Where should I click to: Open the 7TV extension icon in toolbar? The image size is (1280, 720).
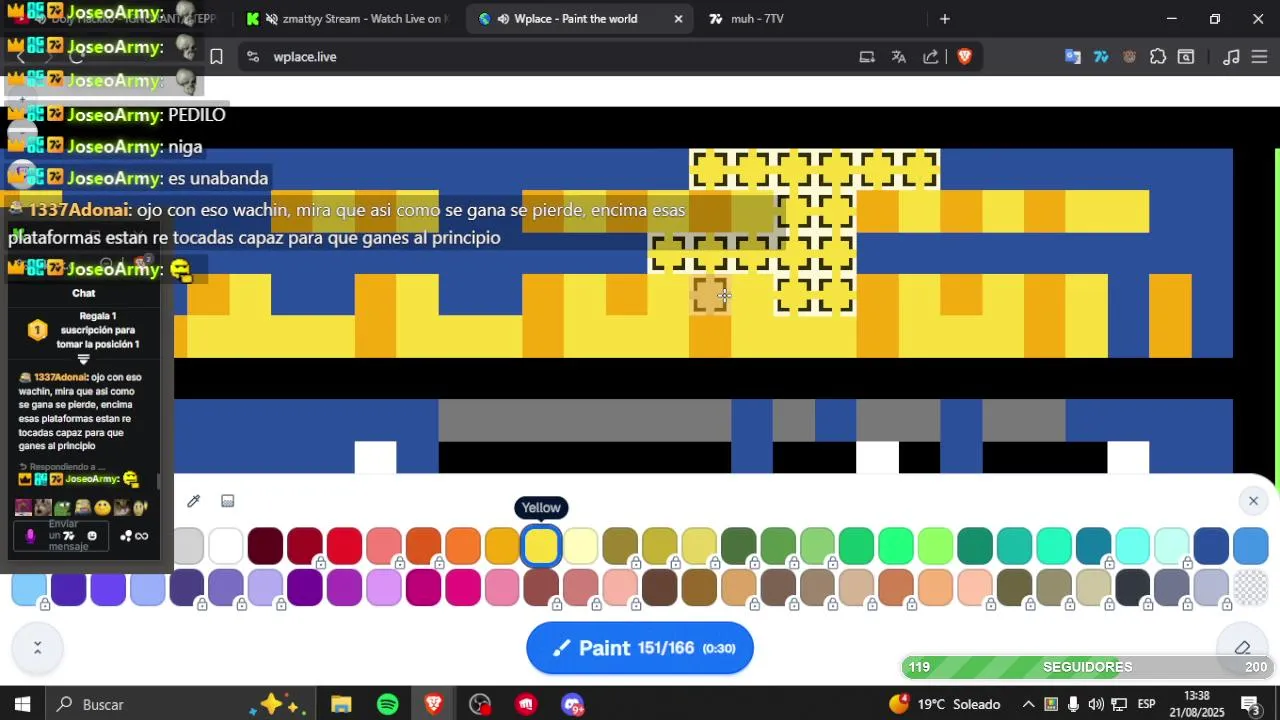click(x=1101, y=57)
